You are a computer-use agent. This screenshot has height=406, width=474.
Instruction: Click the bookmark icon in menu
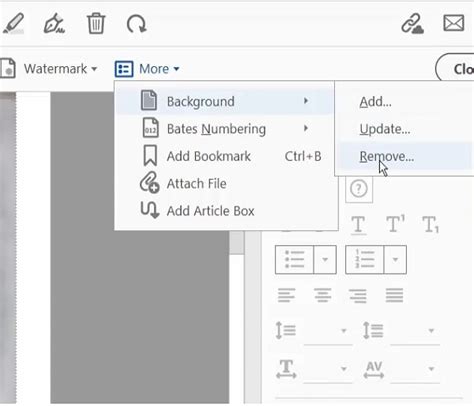tap(150, 155)
